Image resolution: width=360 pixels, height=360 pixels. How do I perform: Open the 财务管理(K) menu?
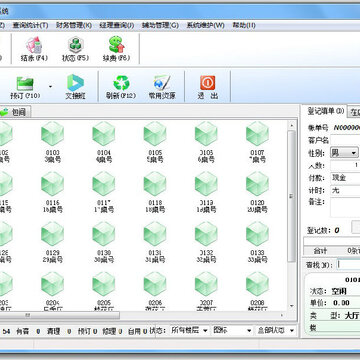[74, 25]
